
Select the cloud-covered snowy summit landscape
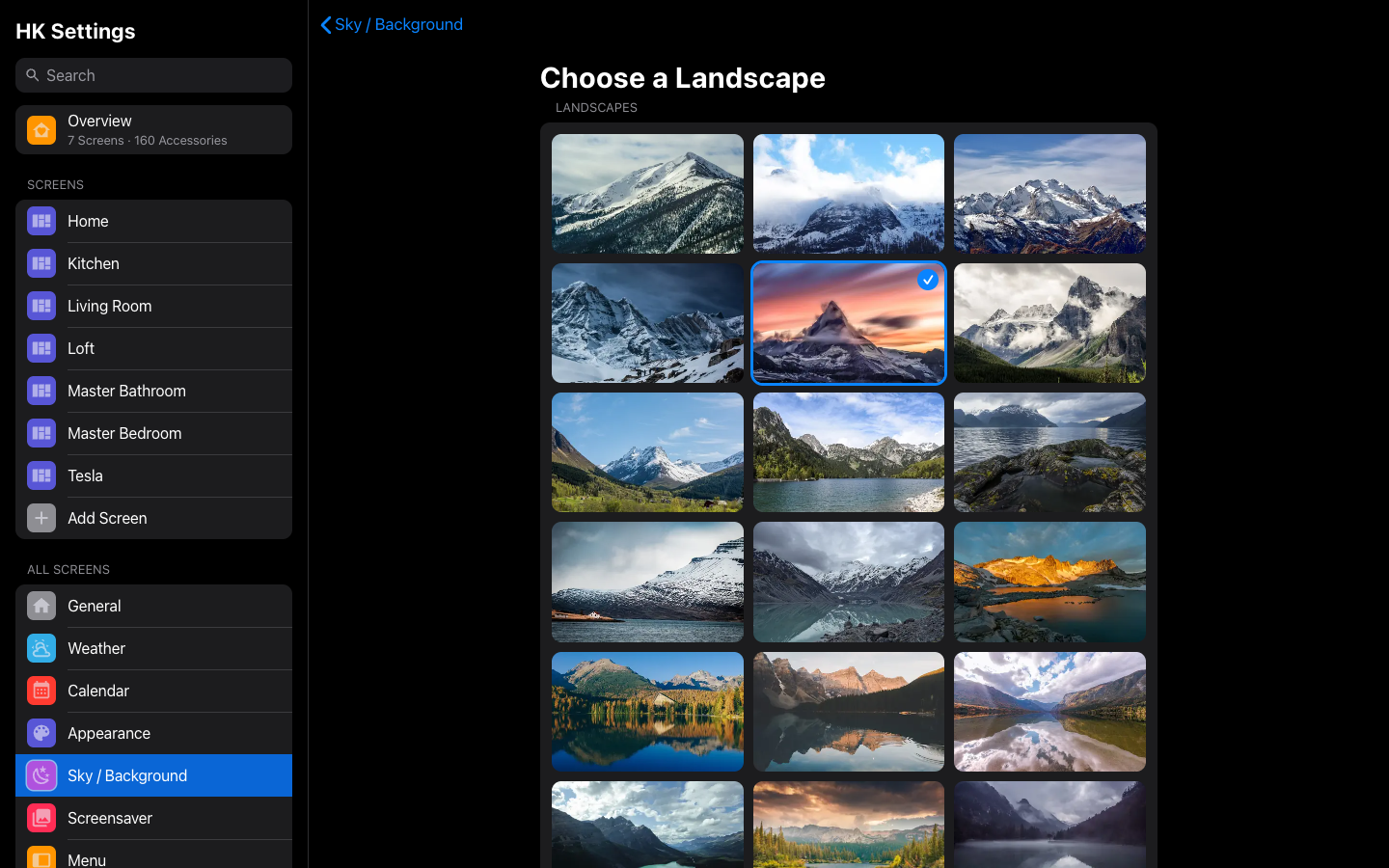(849, 194)
